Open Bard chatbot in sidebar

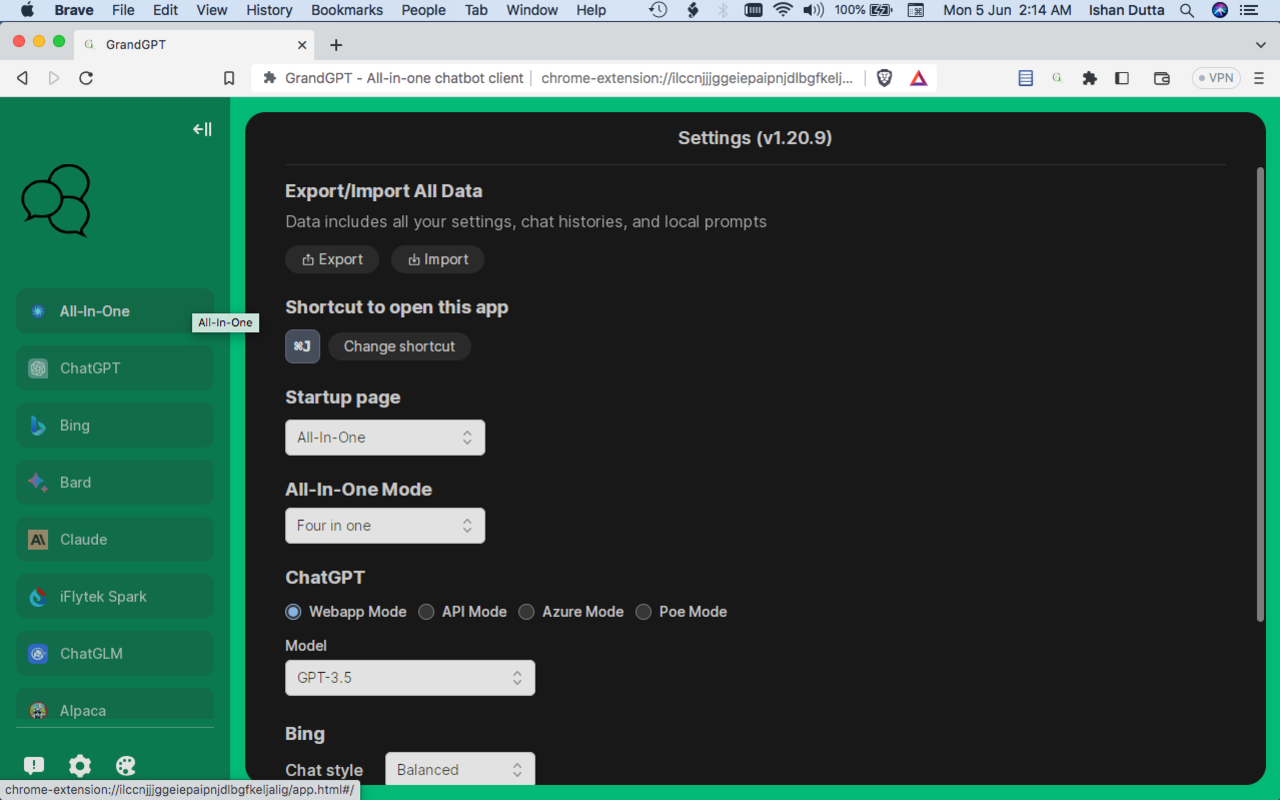[x=115, y=482]
